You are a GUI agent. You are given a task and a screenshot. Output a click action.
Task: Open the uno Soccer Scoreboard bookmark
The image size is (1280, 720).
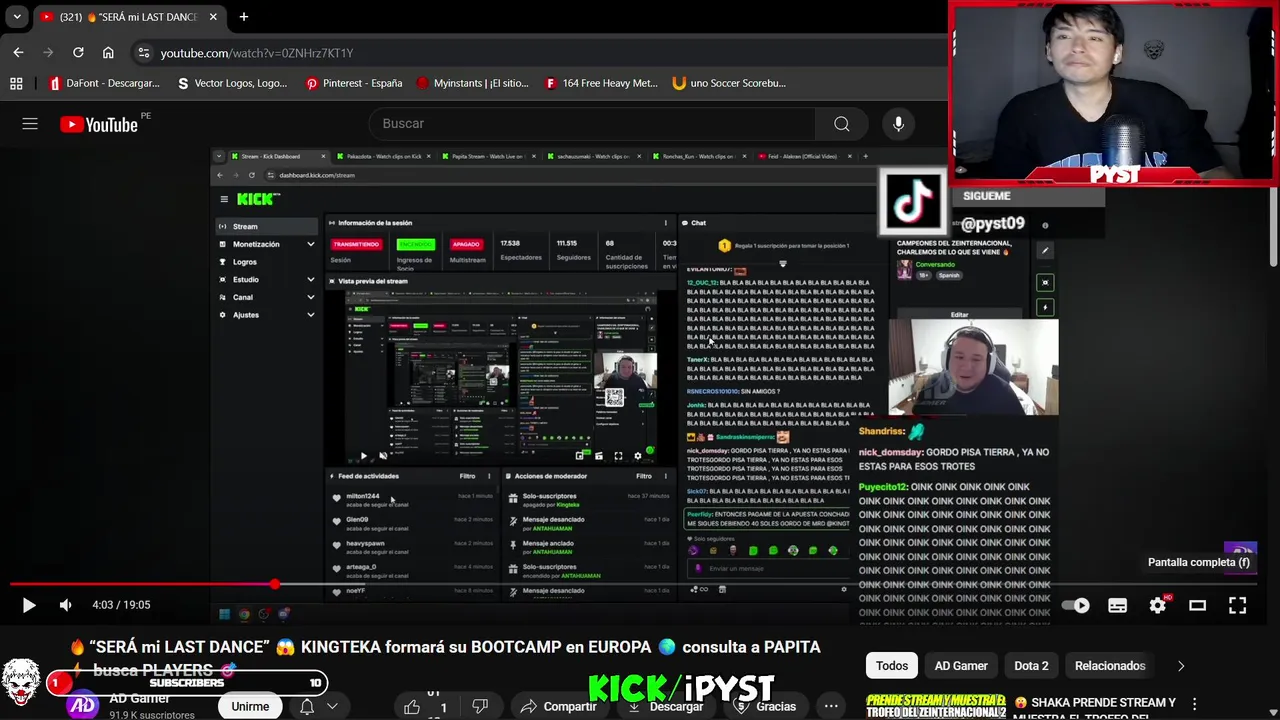click(729, 83)
